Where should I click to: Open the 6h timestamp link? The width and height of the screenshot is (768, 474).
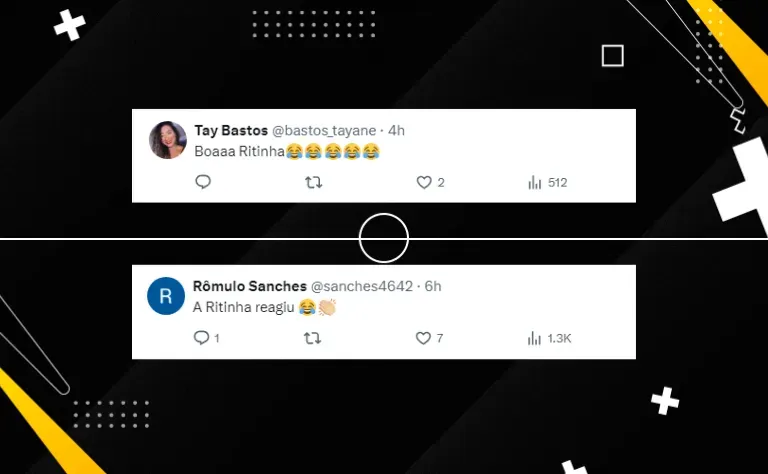coord(432,286)
